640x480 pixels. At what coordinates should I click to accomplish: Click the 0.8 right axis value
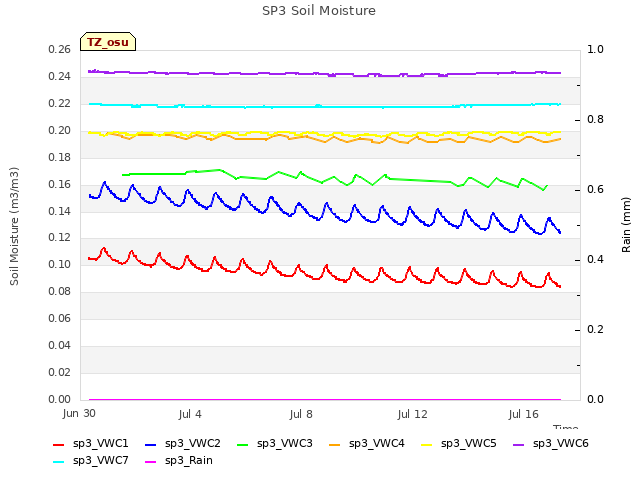pyautogui.click(x=595, y=120)
